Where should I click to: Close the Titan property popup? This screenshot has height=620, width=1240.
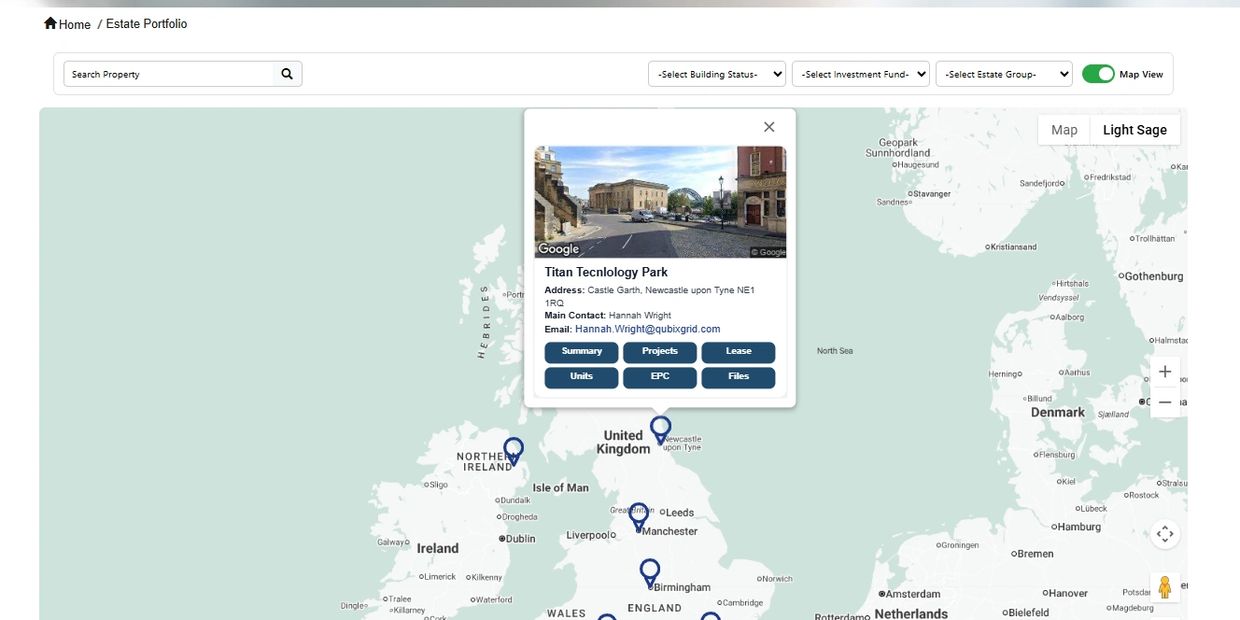769,127
